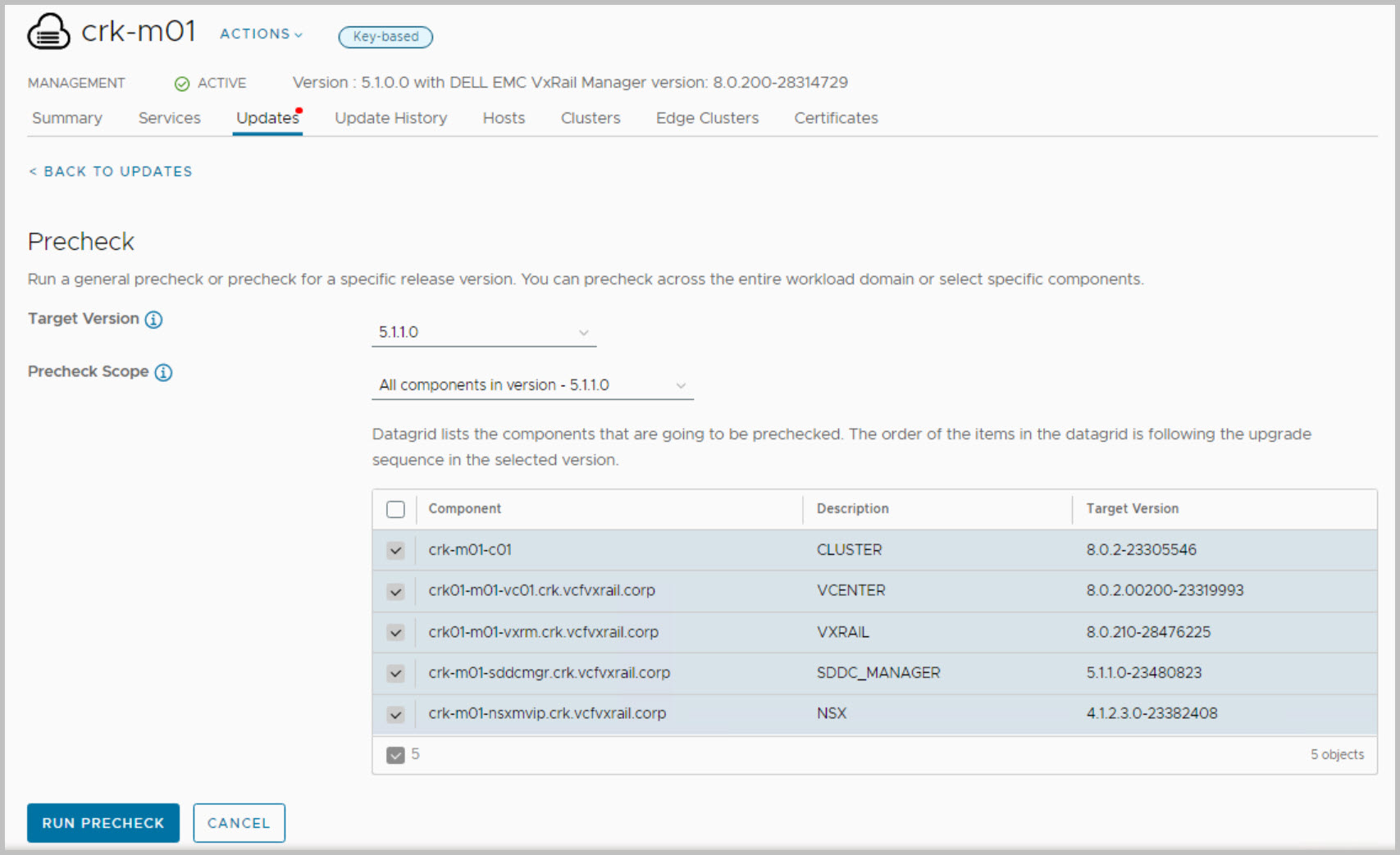Open the Target Version 5.1.1.0 dropdown
The width and height of the screenshot is (1400, 855).
click(483, 332)
